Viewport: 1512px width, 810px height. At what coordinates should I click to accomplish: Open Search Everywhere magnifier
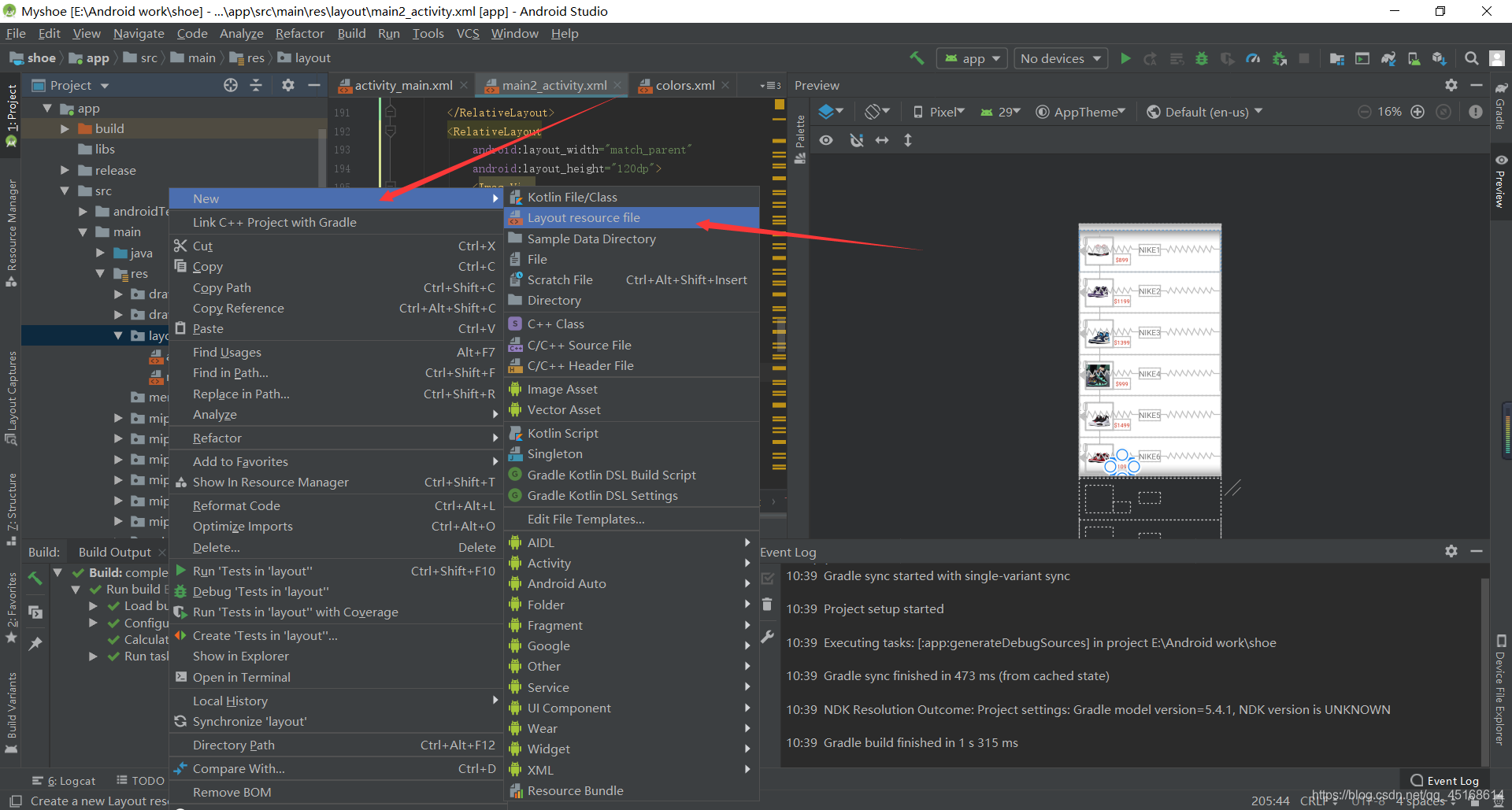pyautogui.click(x=1471, y=58)
